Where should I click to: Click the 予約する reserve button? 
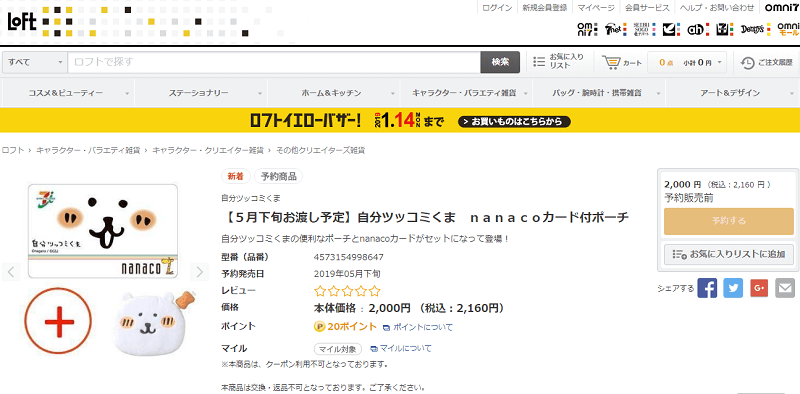[729, 221]
